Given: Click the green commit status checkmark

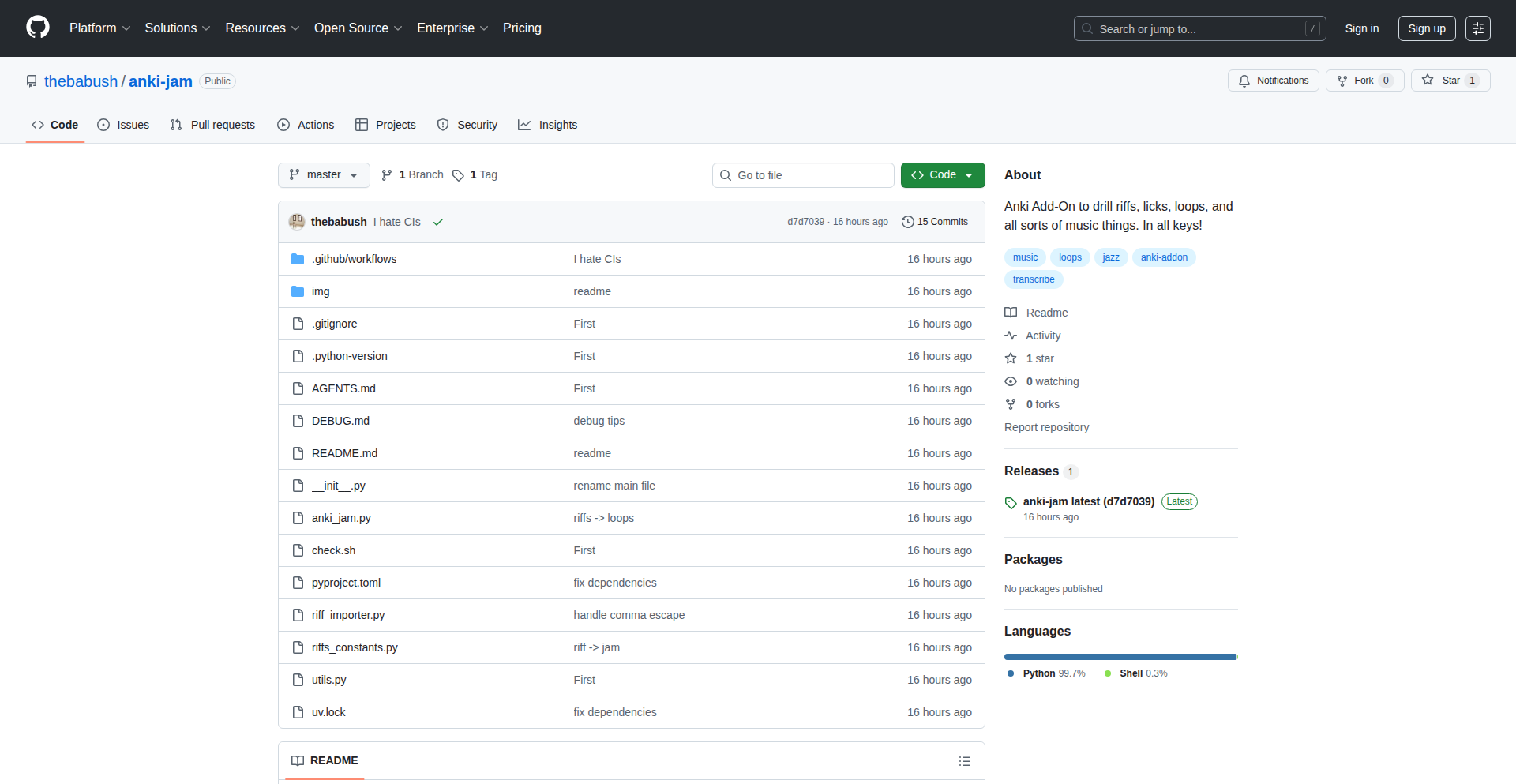Looking at the screenshot, I should tap(438, 223).
